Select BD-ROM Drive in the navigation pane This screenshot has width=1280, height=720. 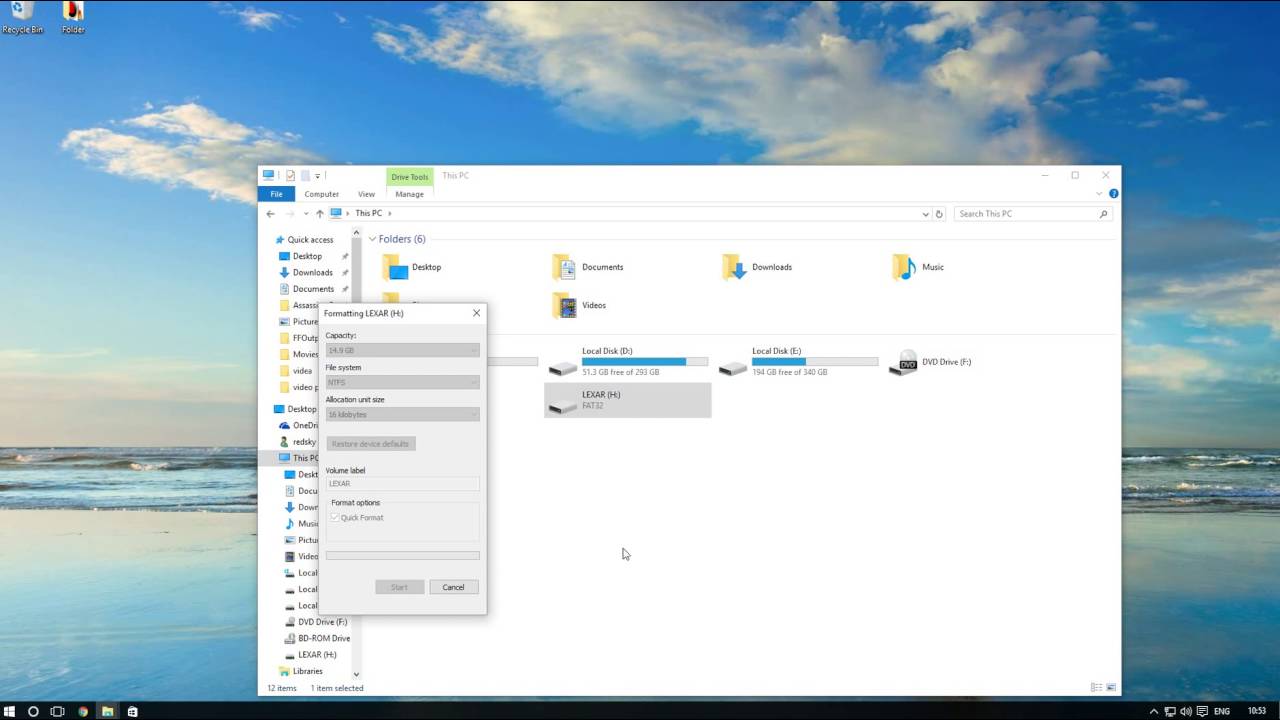pyautogui.click(x=324, y=638)
